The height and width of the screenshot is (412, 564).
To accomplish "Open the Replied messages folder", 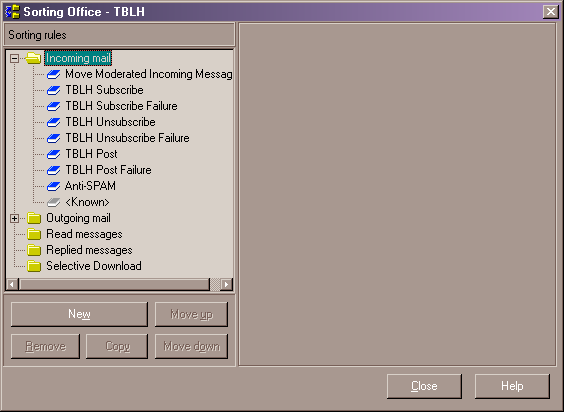I will (89, 250).
